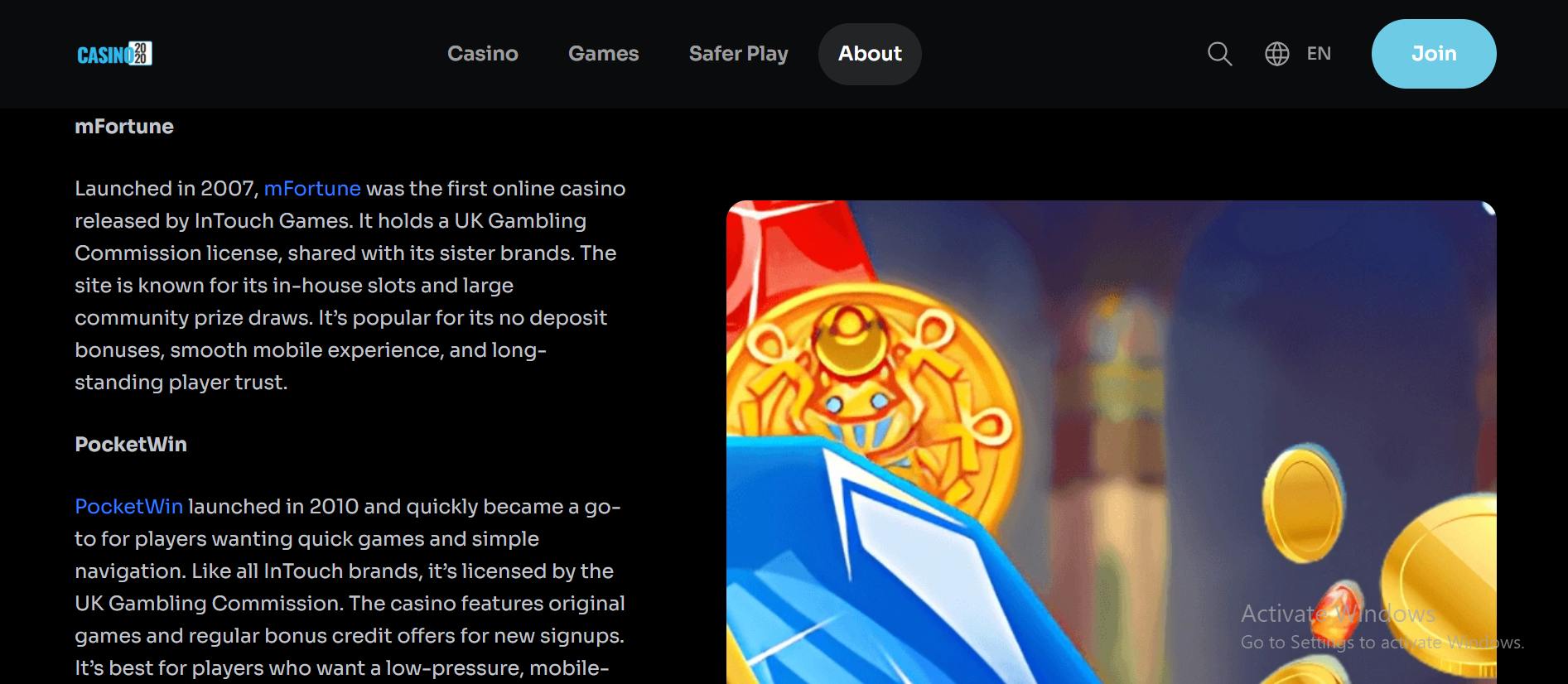
Task: Follow the blue mFortune hyperlink
Action: click(312, 189)
